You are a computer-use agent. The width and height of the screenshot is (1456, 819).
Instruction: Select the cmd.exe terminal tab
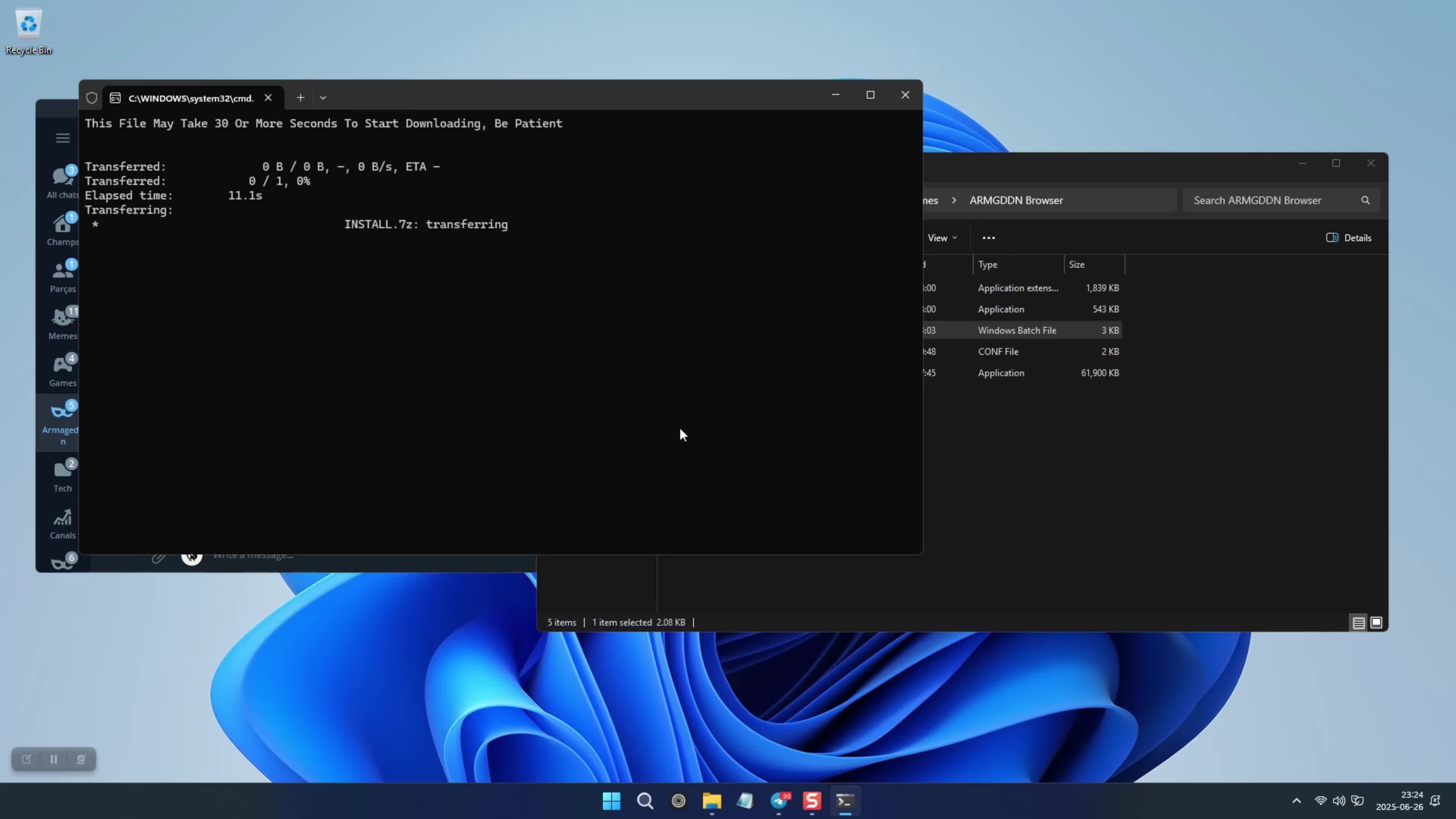(190, 98)
